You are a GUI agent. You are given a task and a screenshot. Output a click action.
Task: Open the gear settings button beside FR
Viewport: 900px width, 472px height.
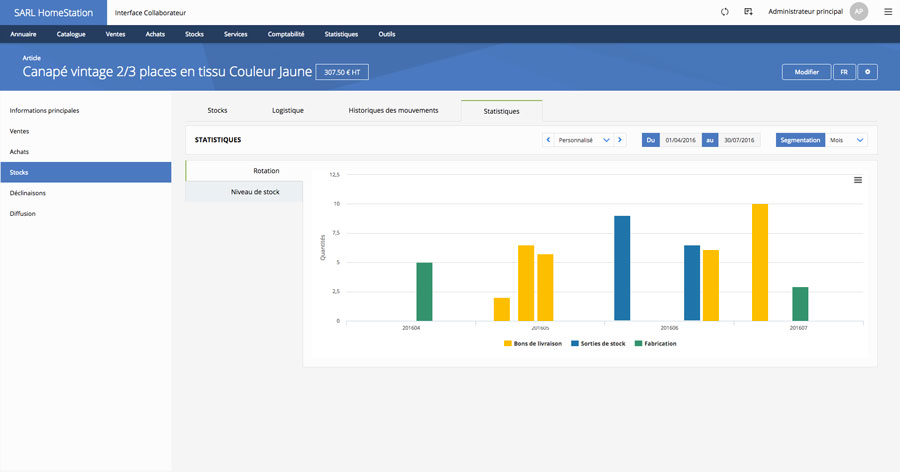click(867, 72)
